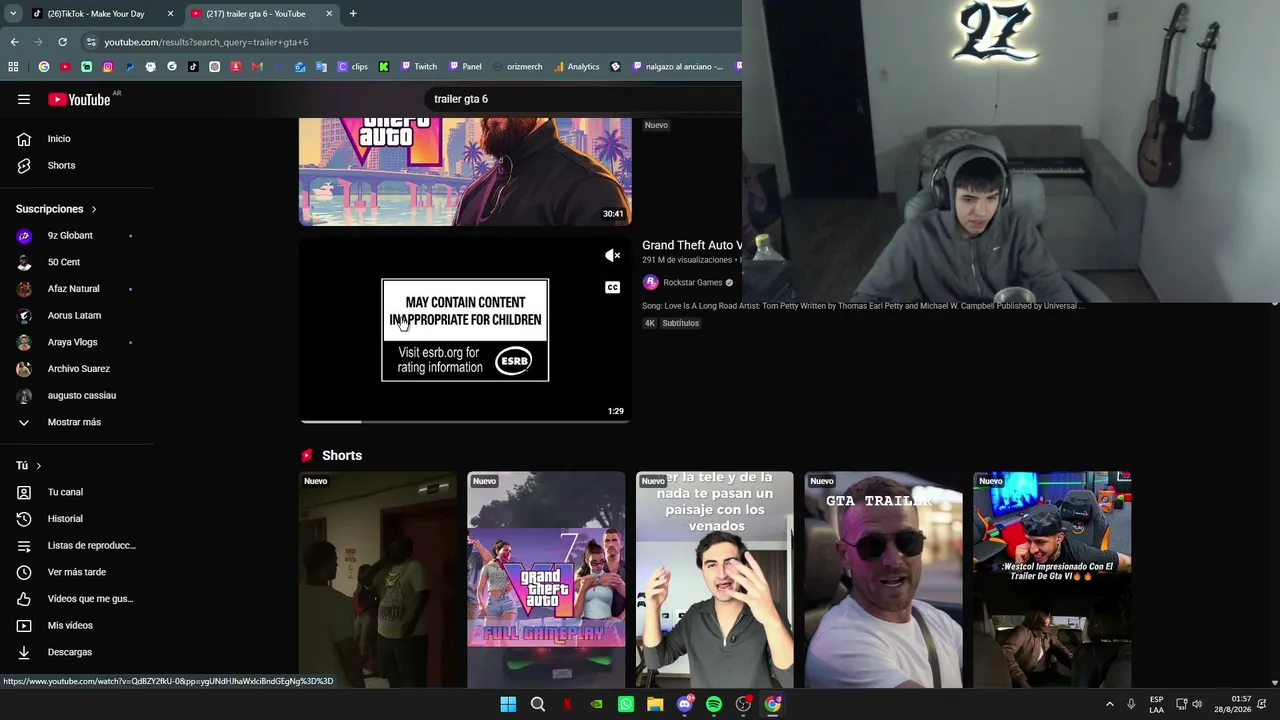1280x720 pixels.
Task: Seek on the video preview progress bar
Action: coord(465,422)
